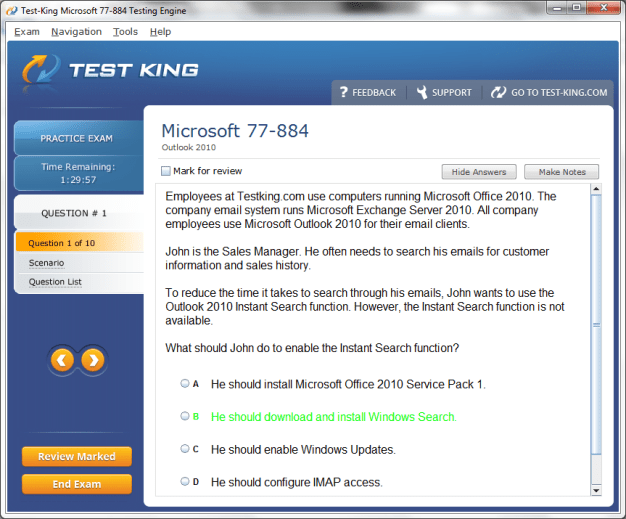The width and height of the screenshot is (626, 519).
Task: Open the Question List sidebar item
Action: pyautogui.click(x=55, y=282)
